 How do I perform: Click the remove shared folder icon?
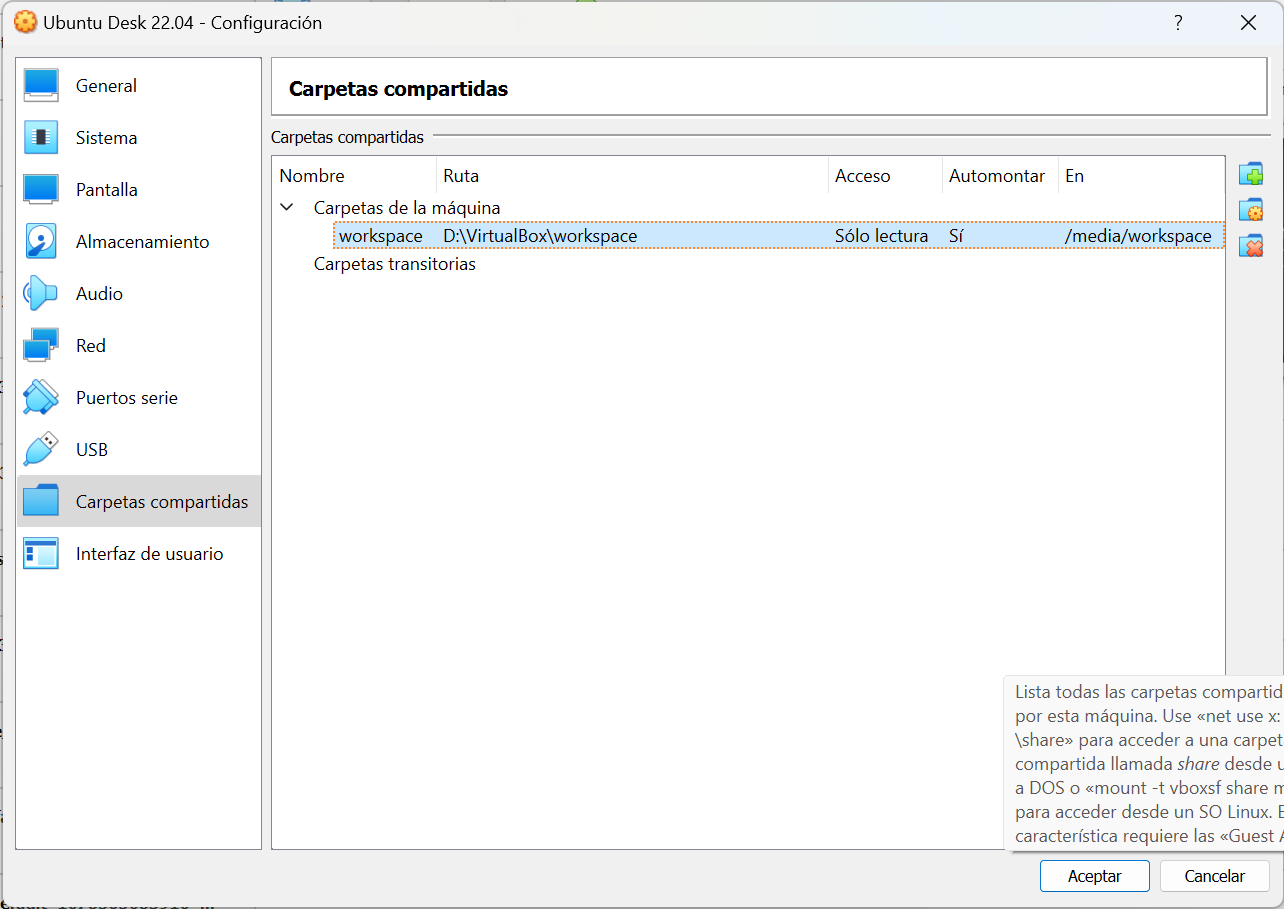tap(1251, 245)
